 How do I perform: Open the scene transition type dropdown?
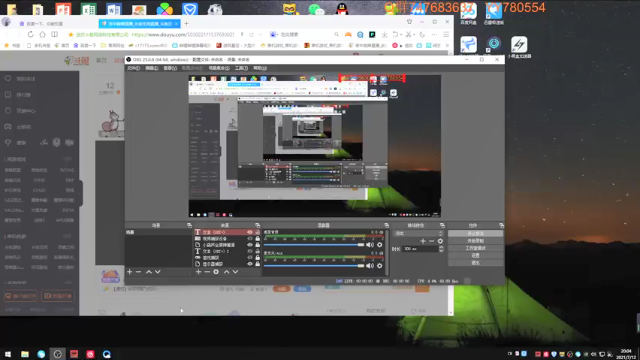(x=418, y=233)
